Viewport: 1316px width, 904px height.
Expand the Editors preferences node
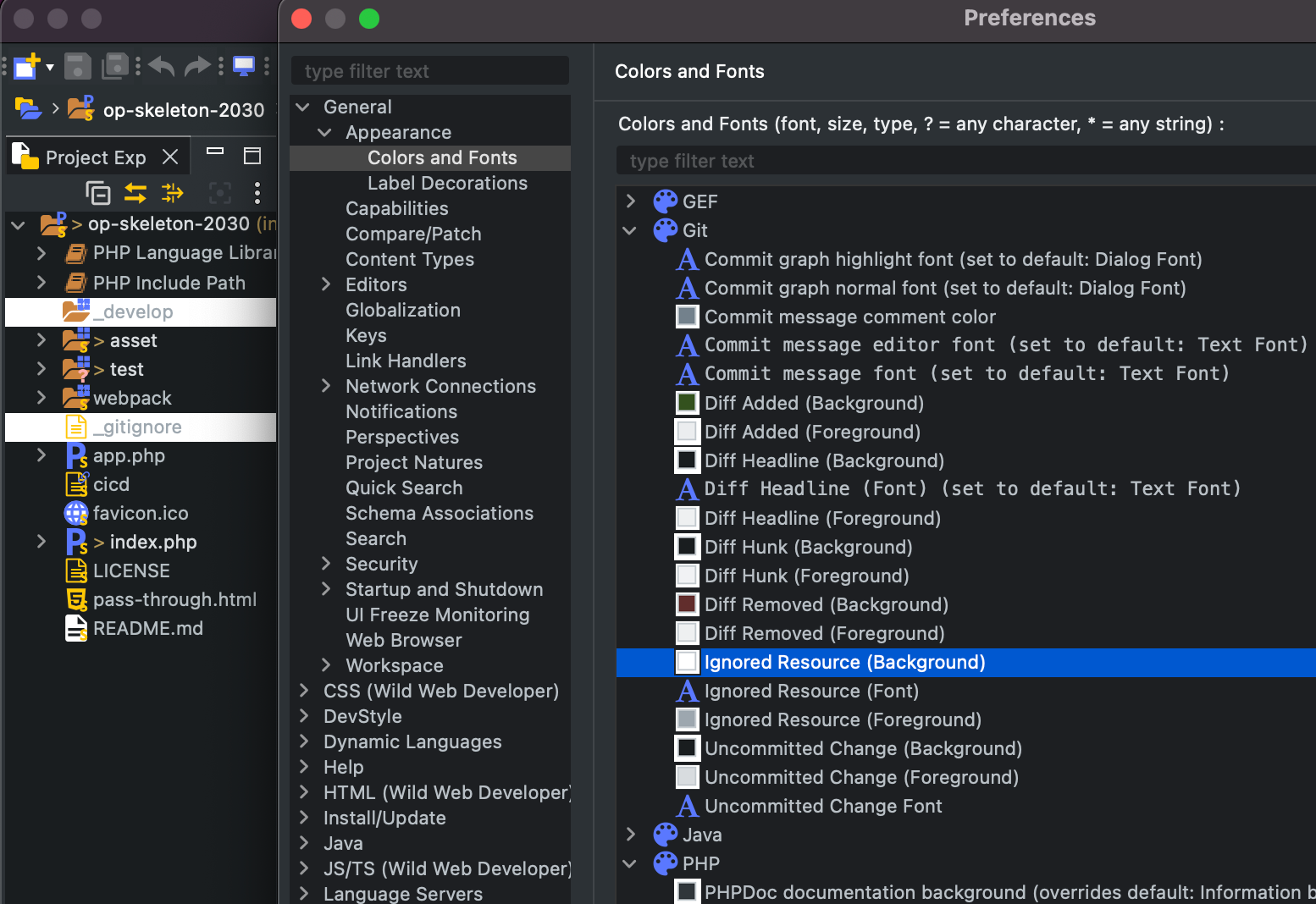326,284
